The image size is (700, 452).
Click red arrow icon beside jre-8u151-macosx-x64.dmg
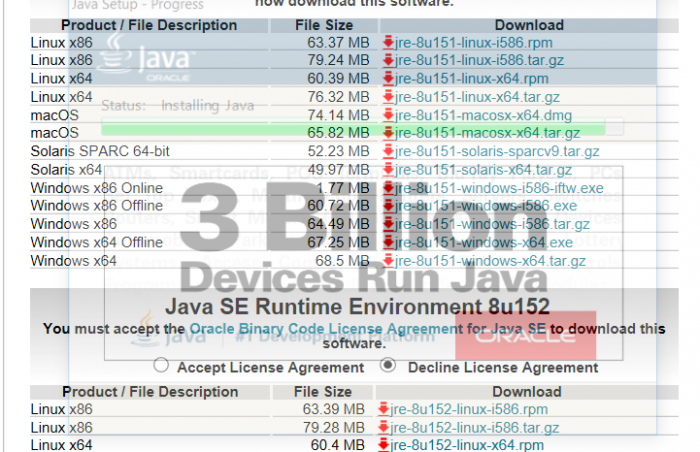click(x=388, y=115)
